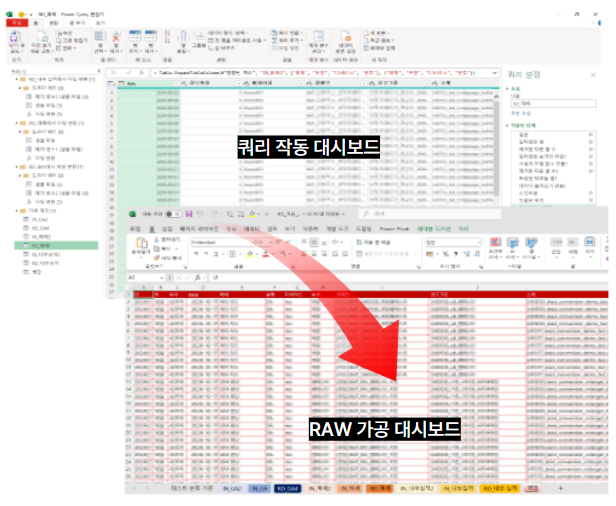Screen dimensions: 616x506
Task: Click the Undo icon in Excel title bar
Action: [x=200, y=214]
